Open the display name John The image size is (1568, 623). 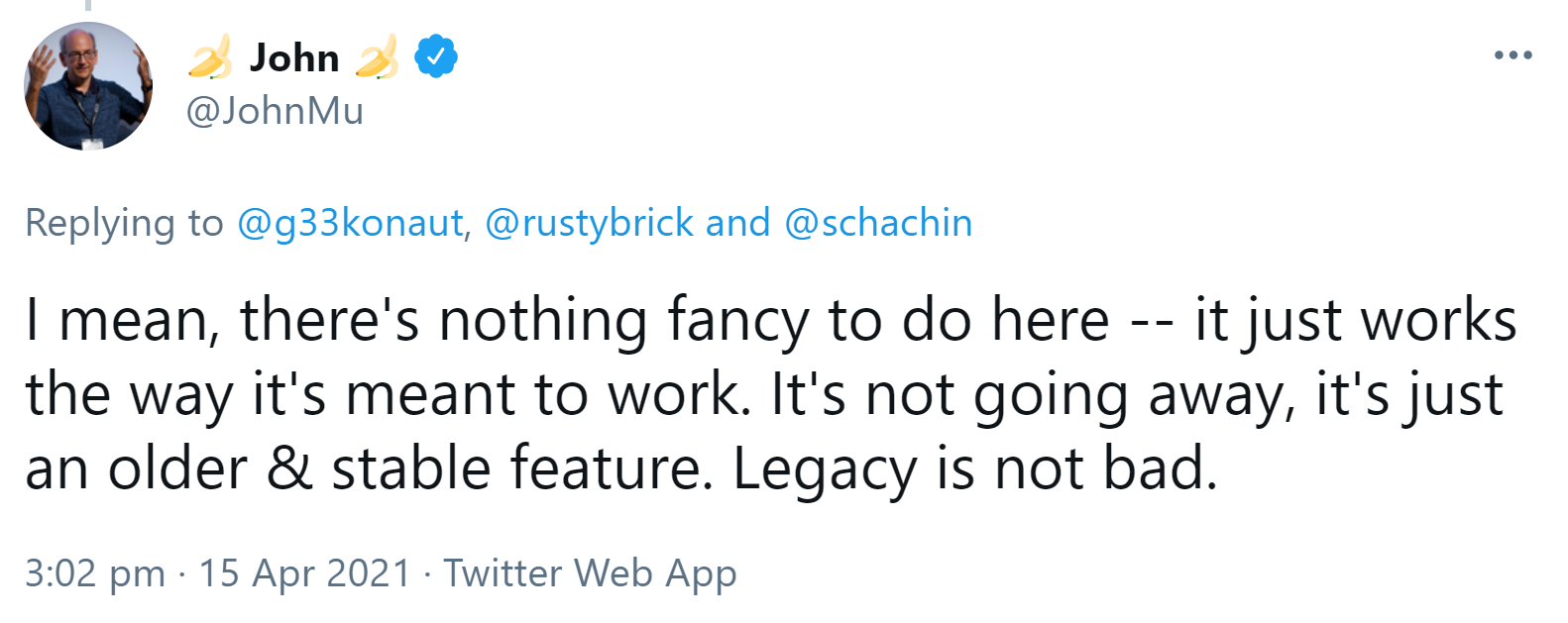point(294,57)
